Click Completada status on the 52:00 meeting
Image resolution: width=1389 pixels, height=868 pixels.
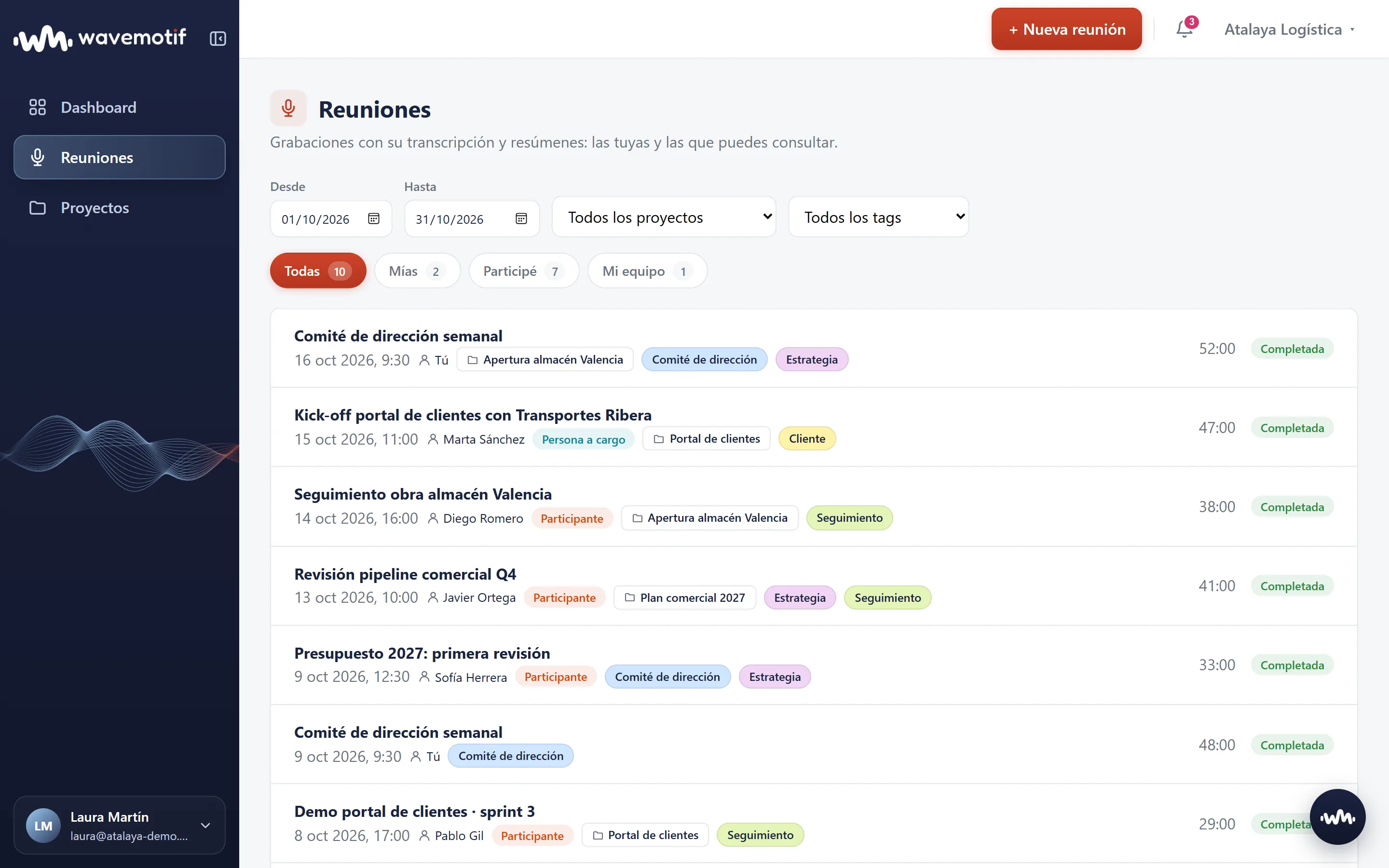click(x=1292, y=349)
